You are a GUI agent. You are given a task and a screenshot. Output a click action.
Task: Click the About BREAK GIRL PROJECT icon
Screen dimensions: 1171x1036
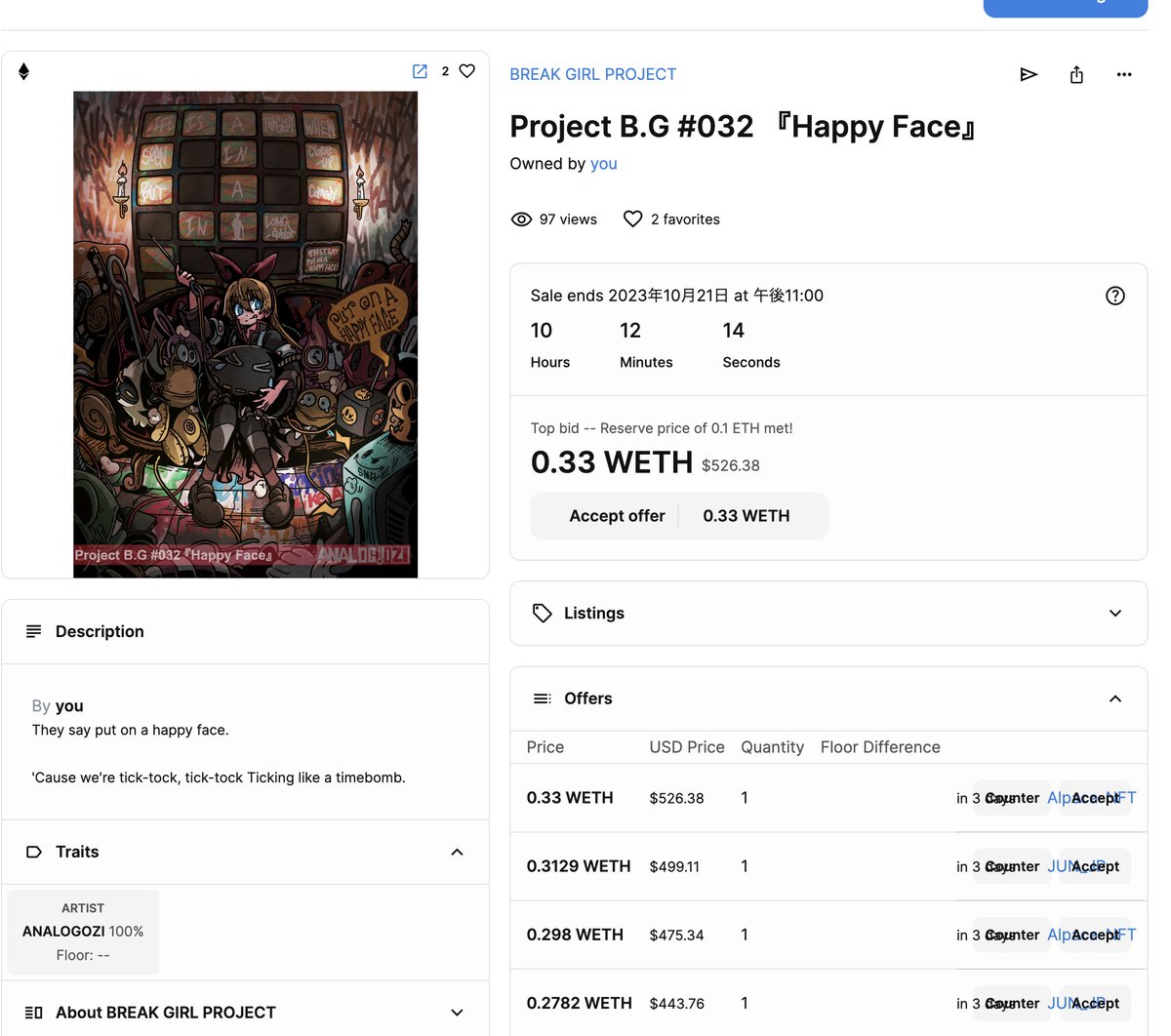click(x=33, y=1013)
